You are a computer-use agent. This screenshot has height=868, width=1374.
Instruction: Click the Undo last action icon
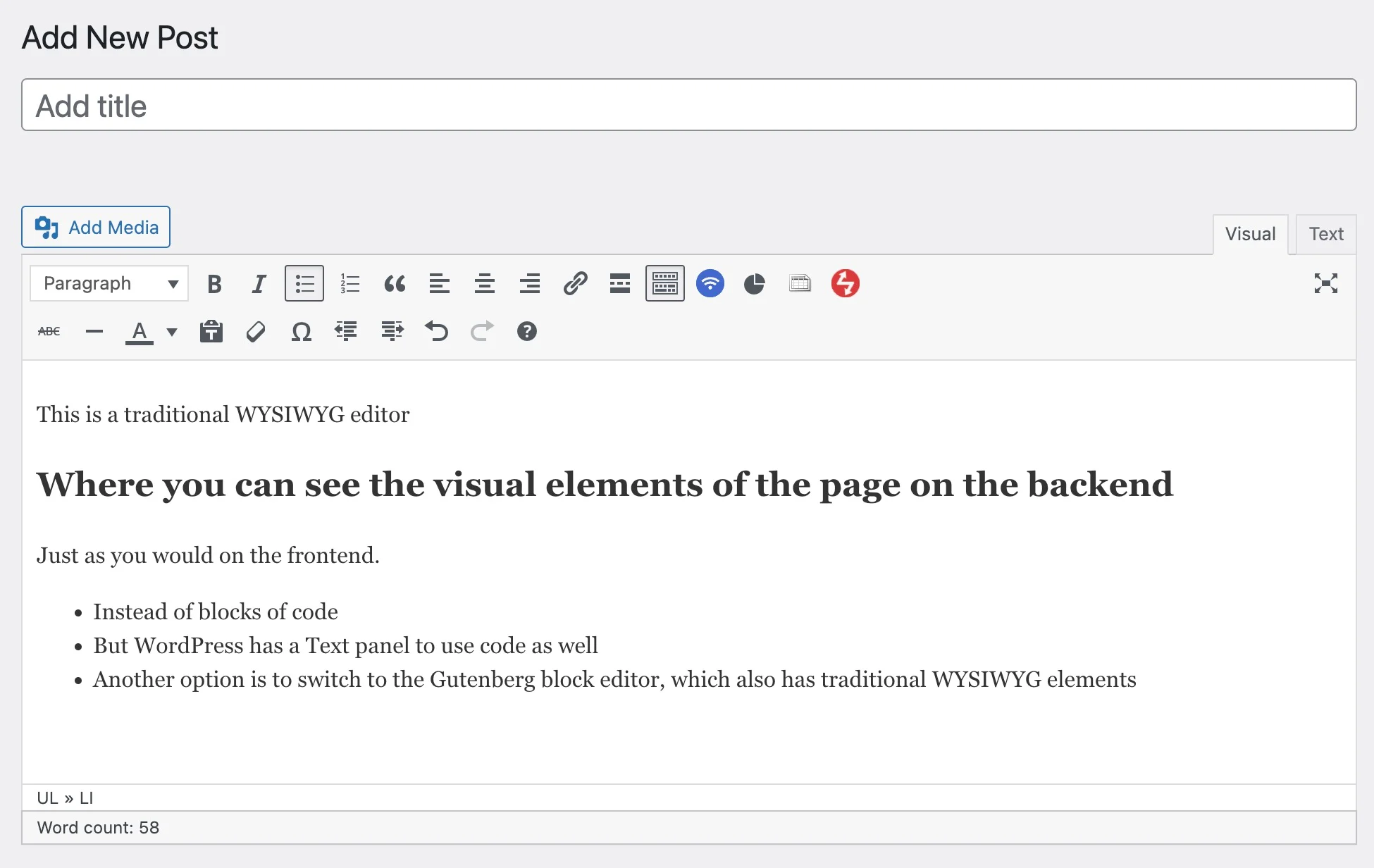click(x=436, y=331)
